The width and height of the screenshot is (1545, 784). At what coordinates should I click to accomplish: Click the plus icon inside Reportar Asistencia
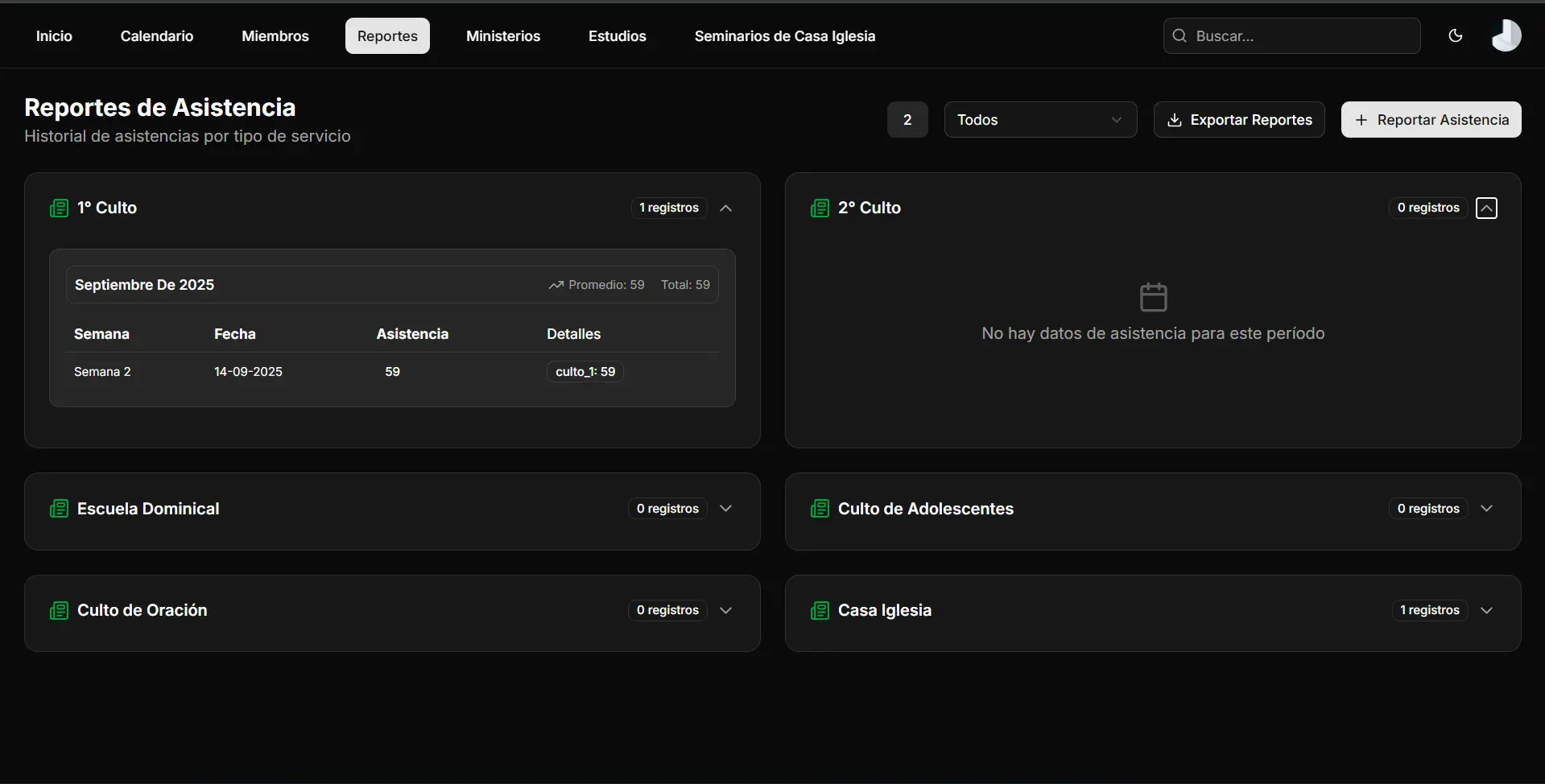[x=1361, y=119]
